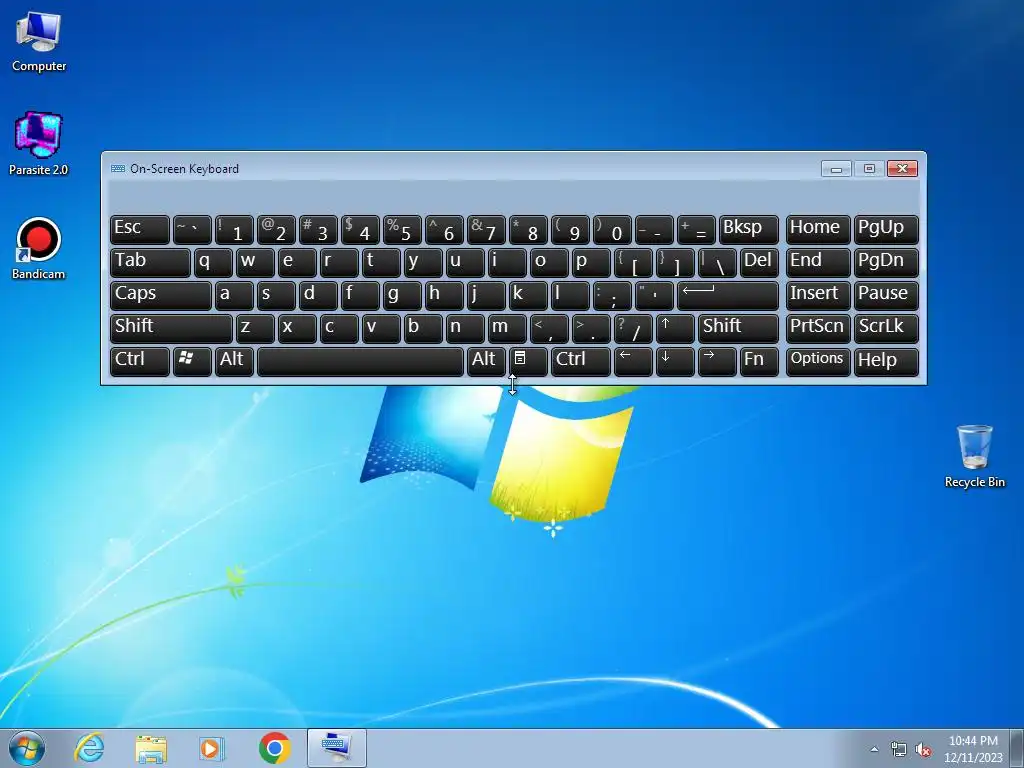Click the Enter key on keyboard

728,296
